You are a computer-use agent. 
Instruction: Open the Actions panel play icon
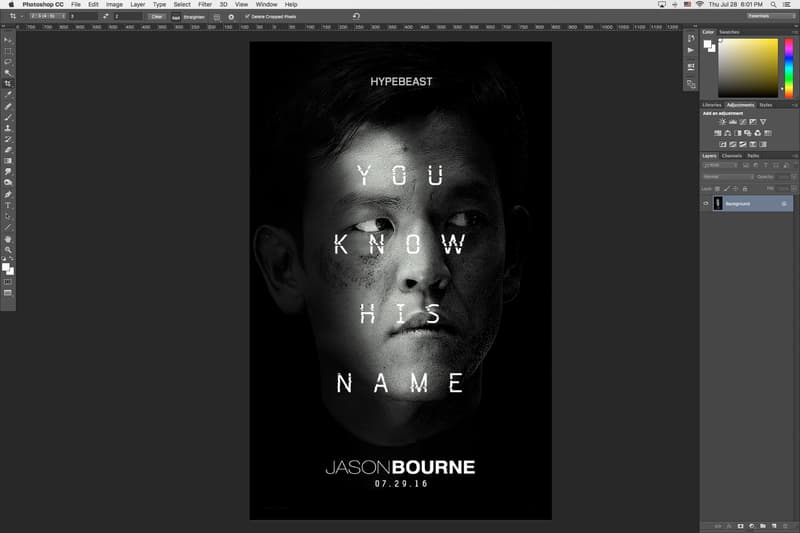tap(691, 50)
